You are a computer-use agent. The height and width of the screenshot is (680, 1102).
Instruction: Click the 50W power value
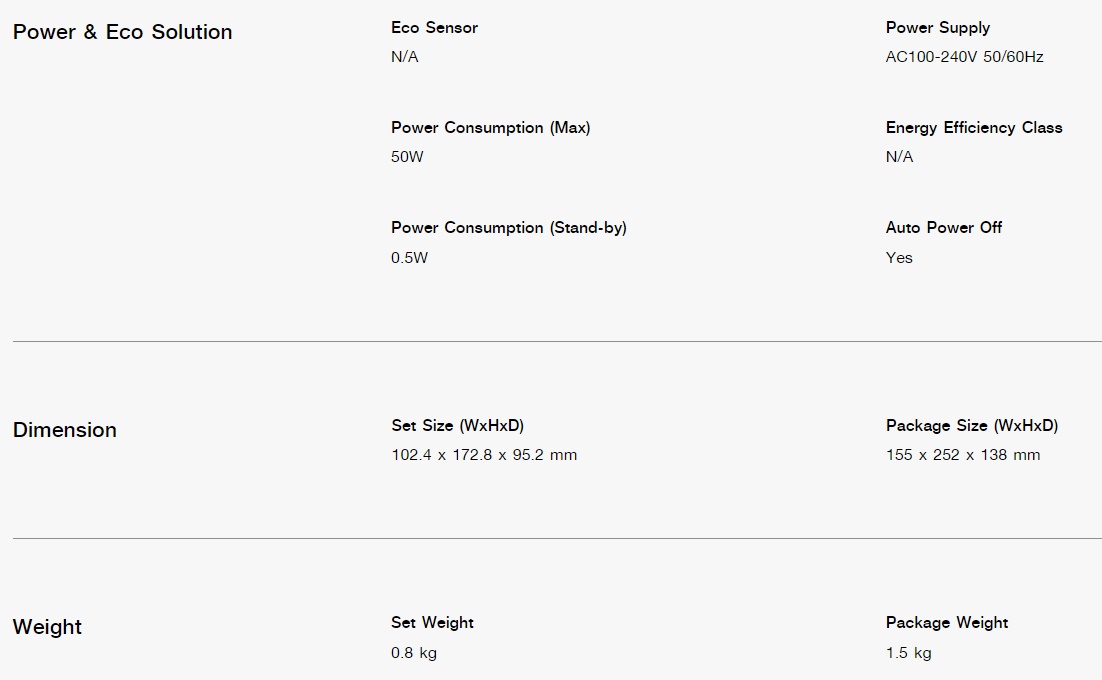pos(407,157)
